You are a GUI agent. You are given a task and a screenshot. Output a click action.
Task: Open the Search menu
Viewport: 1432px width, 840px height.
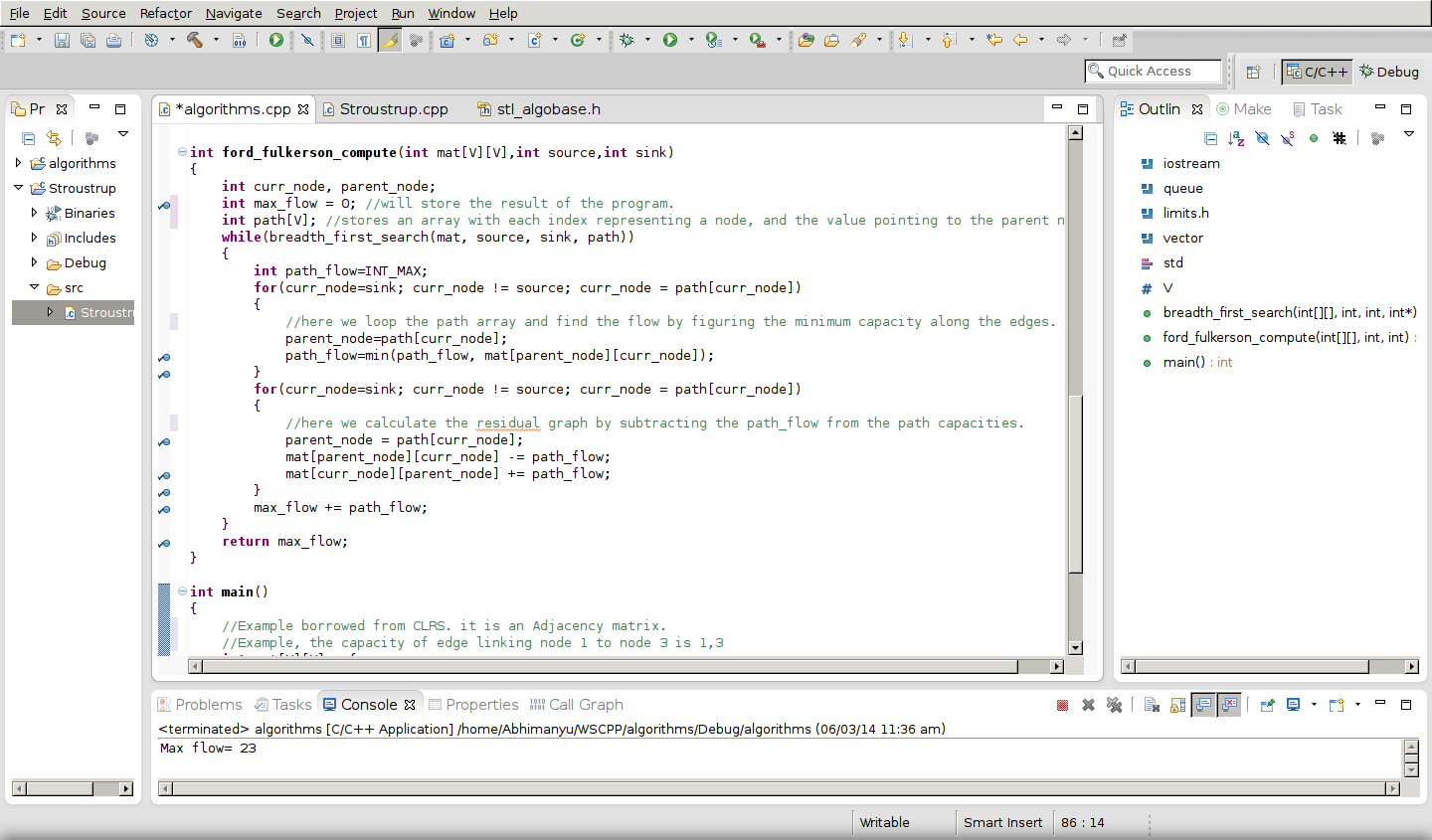click(297, 13)
